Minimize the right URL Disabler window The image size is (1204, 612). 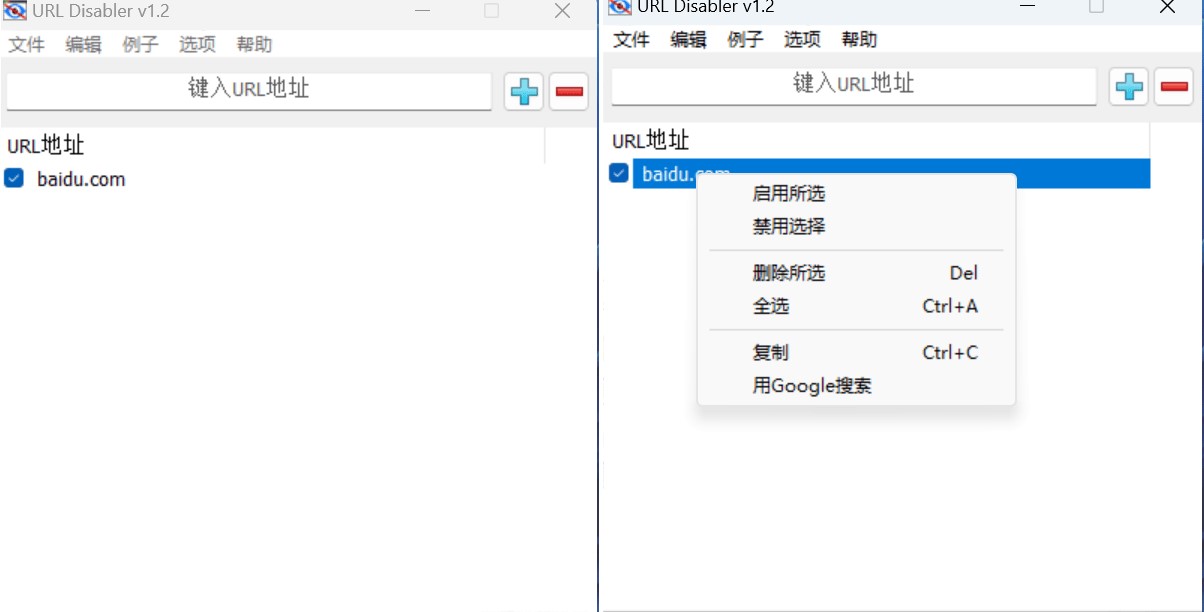coord(1026,5)
